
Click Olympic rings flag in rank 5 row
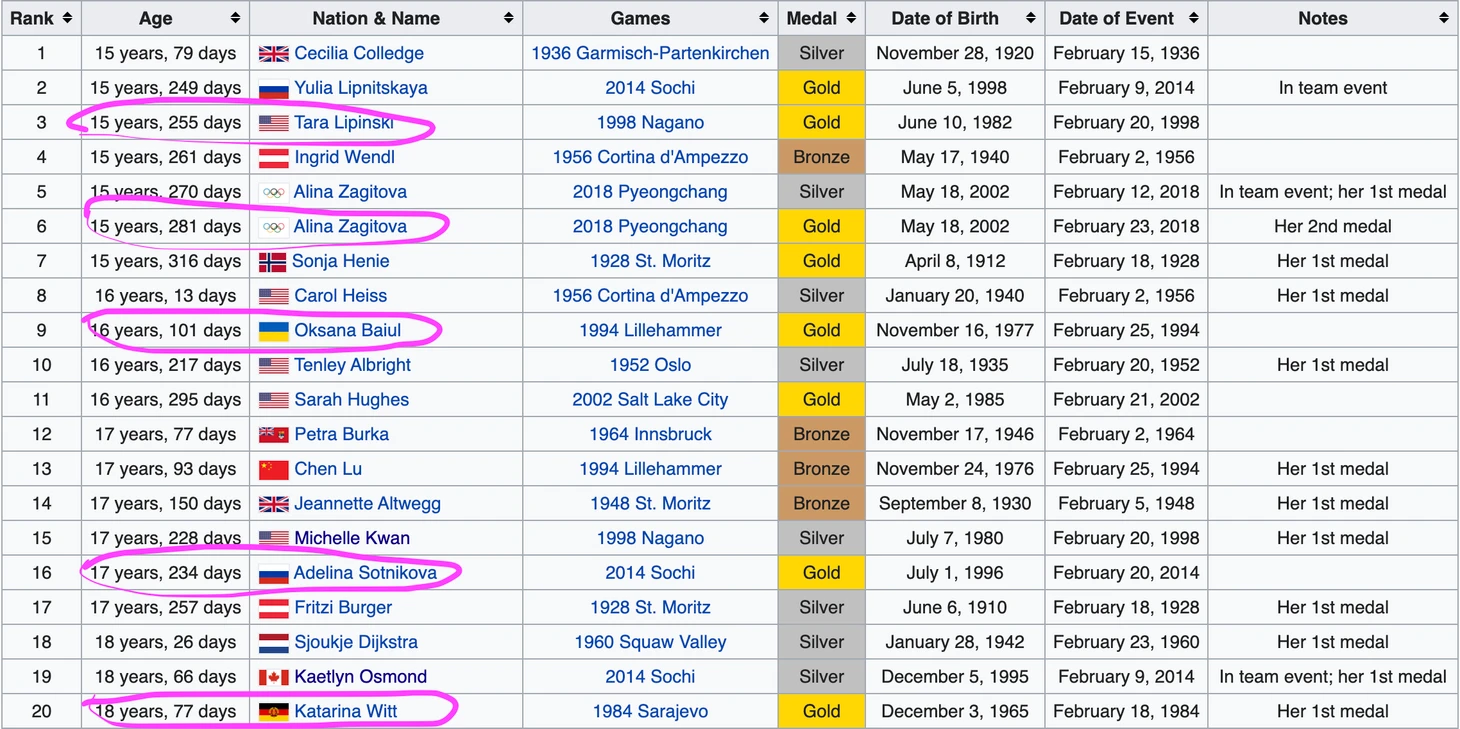click(273, 192)
